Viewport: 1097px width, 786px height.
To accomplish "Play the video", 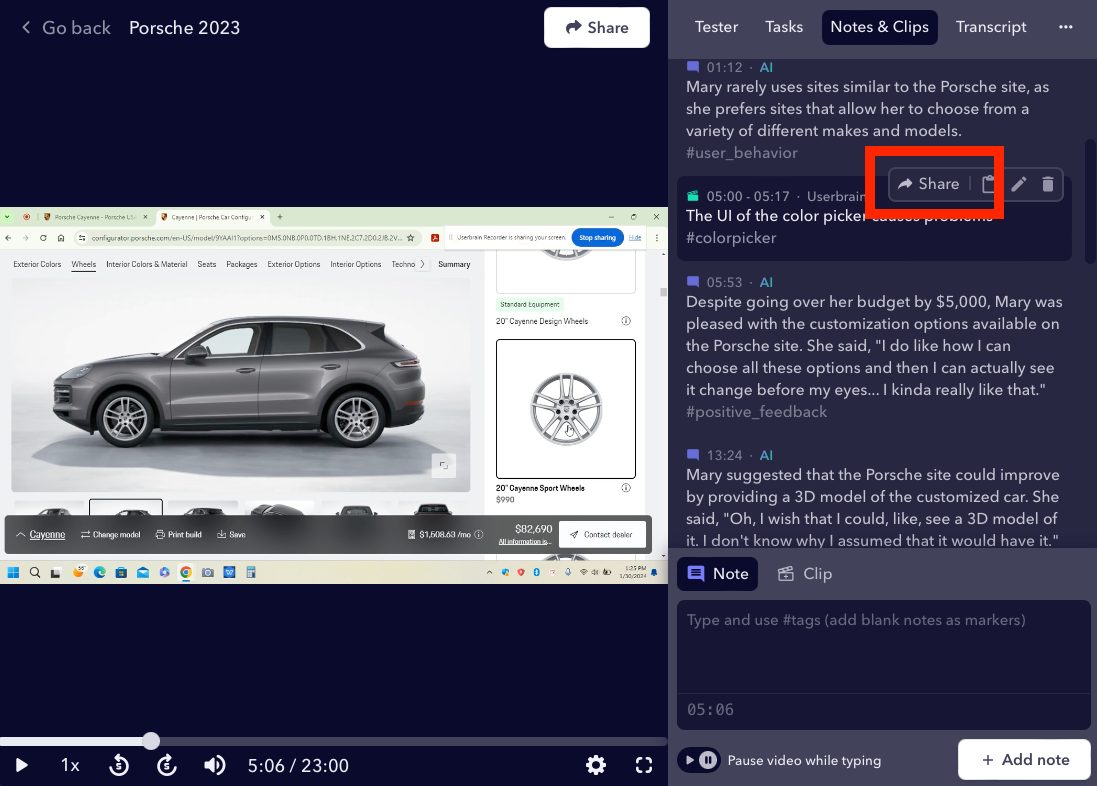I will point(21,765).
